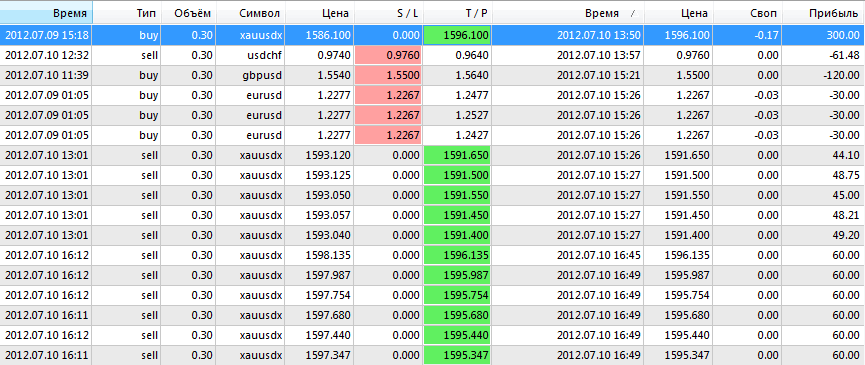Viewport: 865px width, 365px height.
Task: Click the Объём column header
Action: tap(189, 13)
